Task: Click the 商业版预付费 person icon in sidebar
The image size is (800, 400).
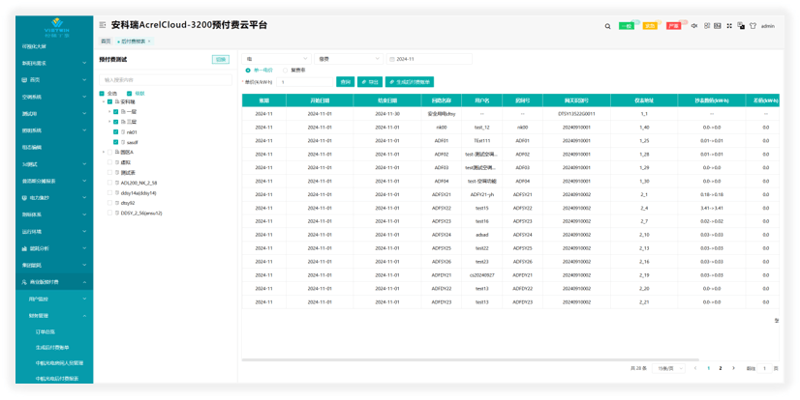Action: click(x=24, y=282)
